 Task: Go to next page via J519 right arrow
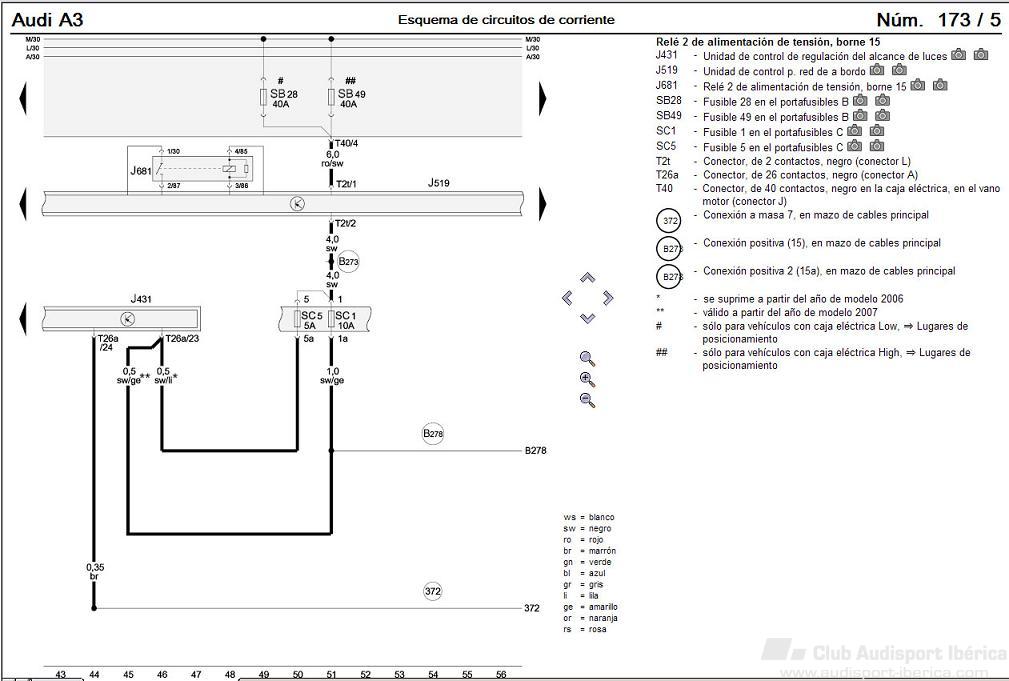[542, 204]
